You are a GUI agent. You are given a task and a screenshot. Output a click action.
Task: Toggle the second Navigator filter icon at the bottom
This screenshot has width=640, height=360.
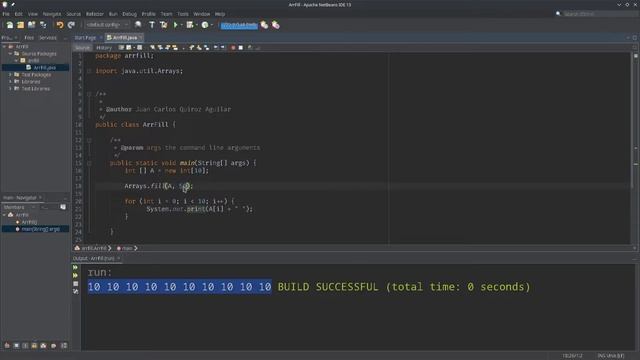point(16,346)
